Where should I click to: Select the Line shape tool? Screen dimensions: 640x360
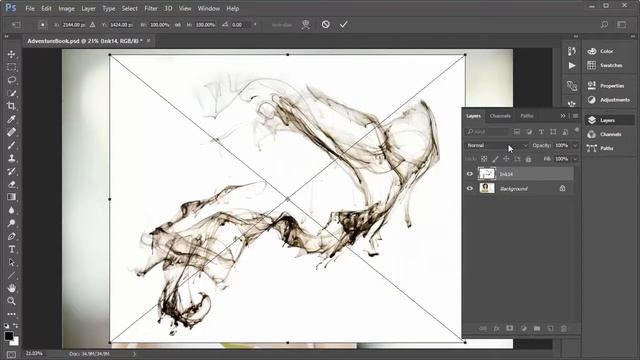(11, 276)
